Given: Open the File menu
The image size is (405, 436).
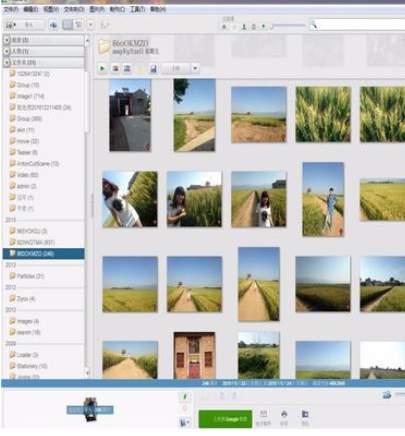Looking at the screenshot, I should coord(11,10).
